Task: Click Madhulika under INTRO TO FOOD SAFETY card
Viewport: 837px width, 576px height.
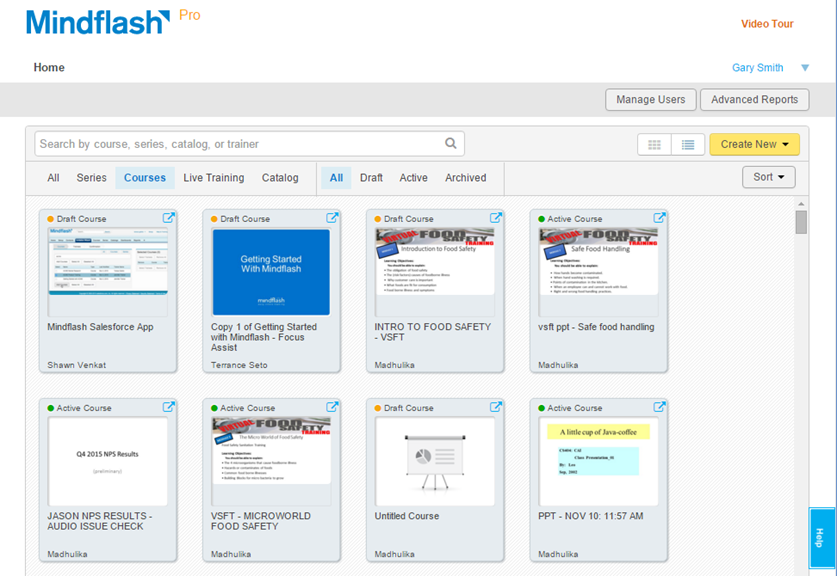Action: coord(394,365)
